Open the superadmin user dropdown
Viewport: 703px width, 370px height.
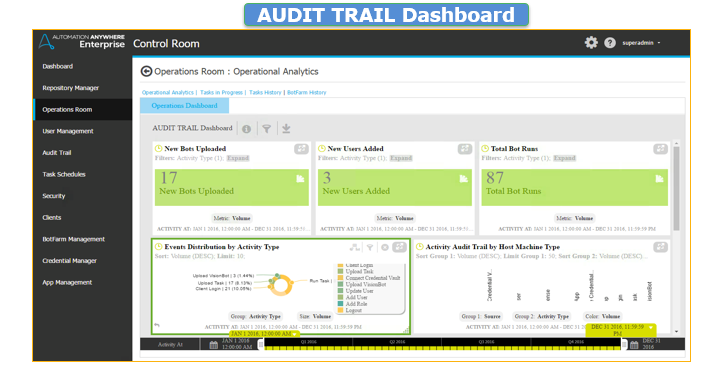pos(641,43)
